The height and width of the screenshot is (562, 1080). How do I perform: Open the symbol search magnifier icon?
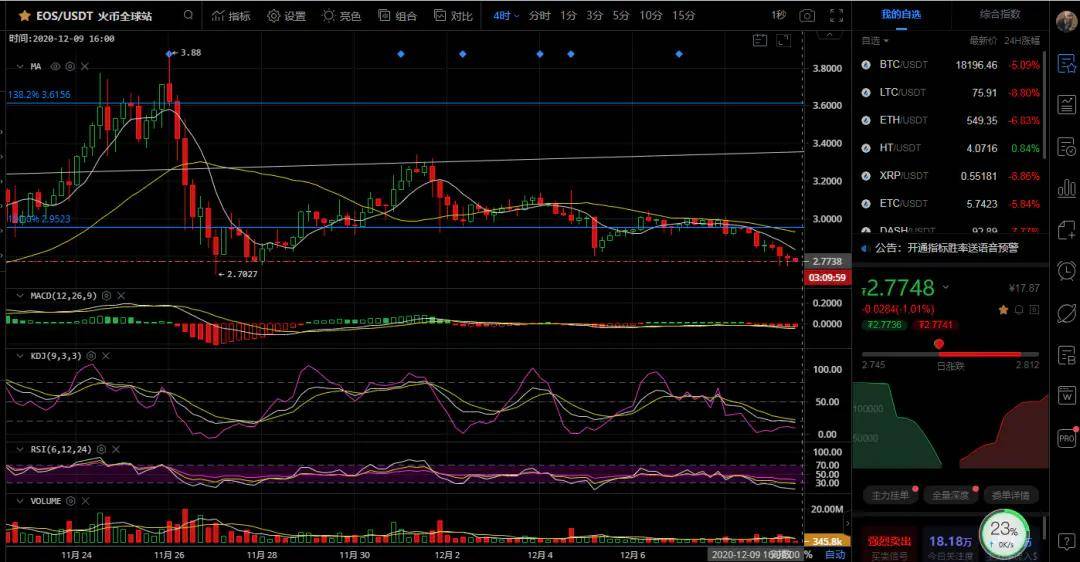pos(188,14)
